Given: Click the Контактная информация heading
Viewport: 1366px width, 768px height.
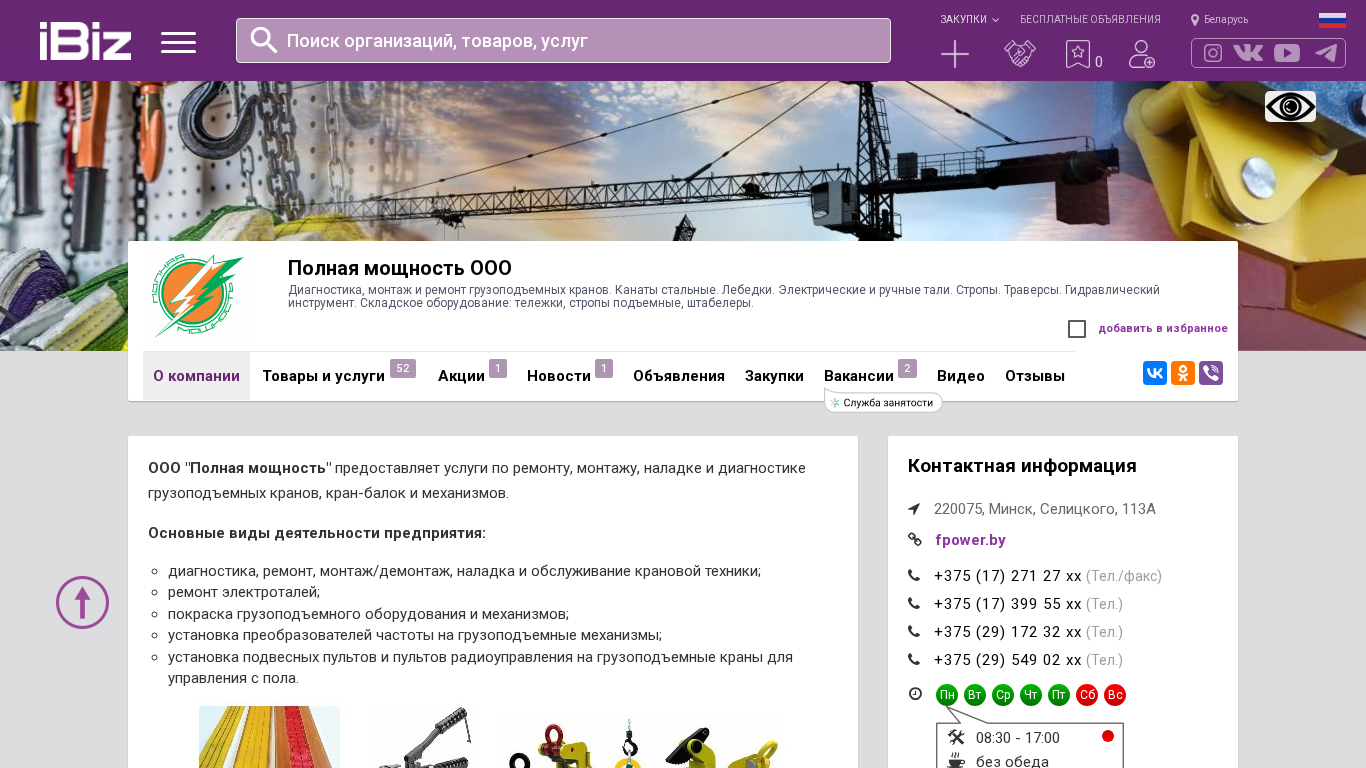Looking at the screenshot, I should 1022,466.
